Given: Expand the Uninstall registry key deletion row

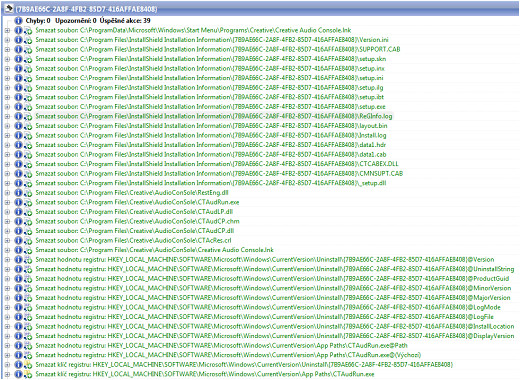Looking at the screenshot, I should [x=7, y=365].
